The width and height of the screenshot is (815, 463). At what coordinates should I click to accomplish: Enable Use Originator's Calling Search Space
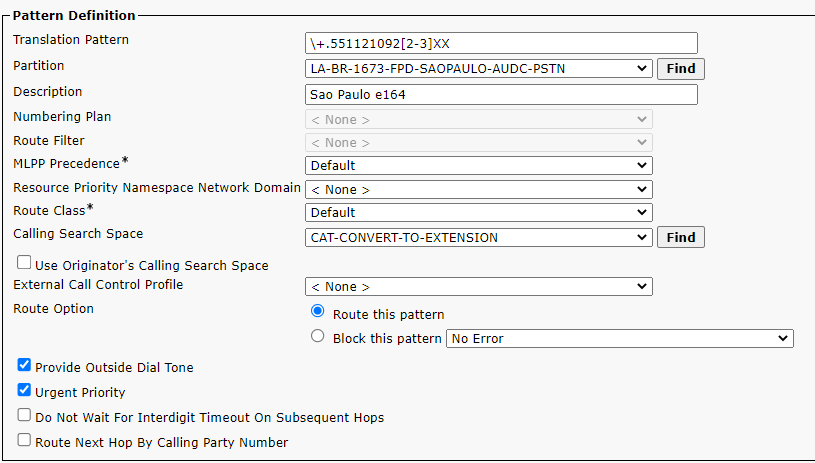coord(24,264)
